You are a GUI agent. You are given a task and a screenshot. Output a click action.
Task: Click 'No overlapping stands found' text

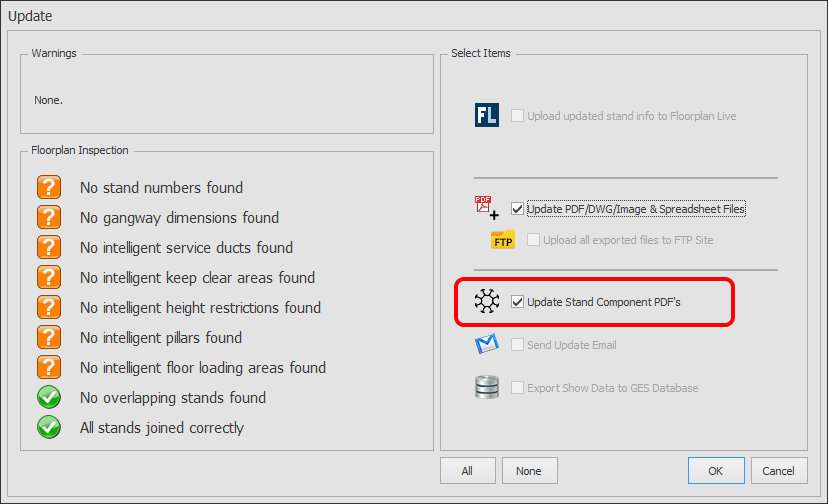(x=173, y=398)
